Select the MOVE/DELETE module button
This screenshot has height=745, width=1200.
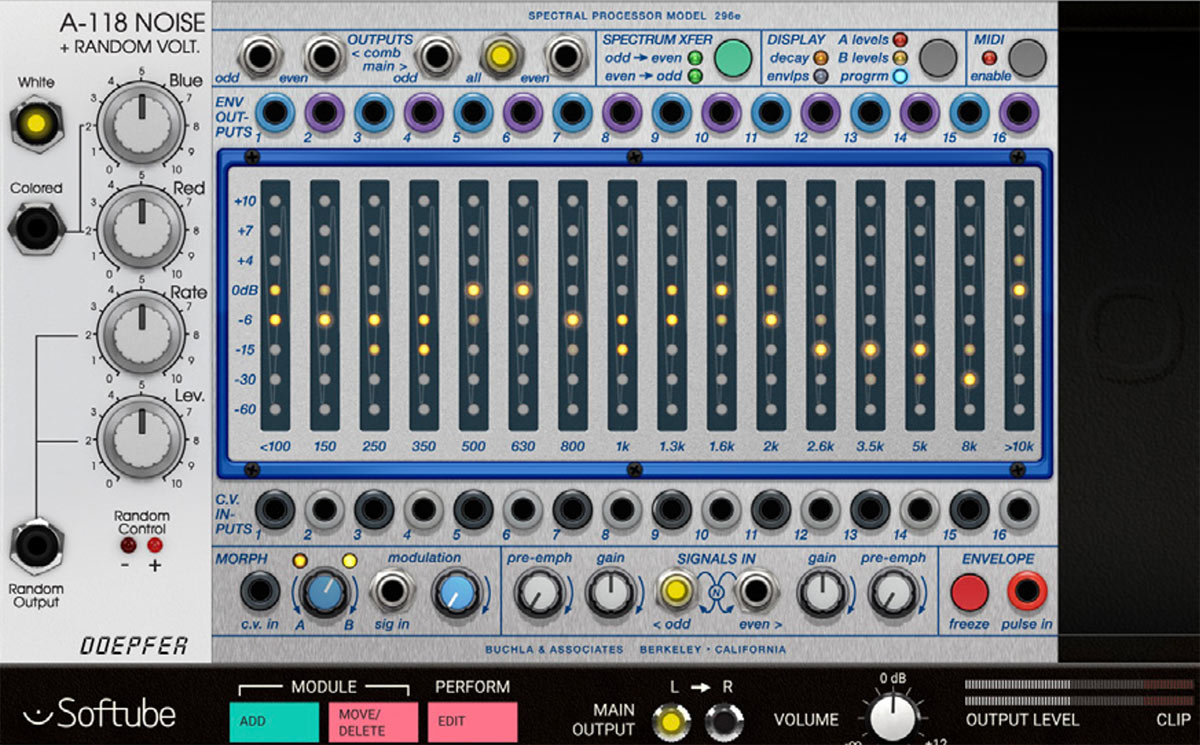click(x=372, y=721)
